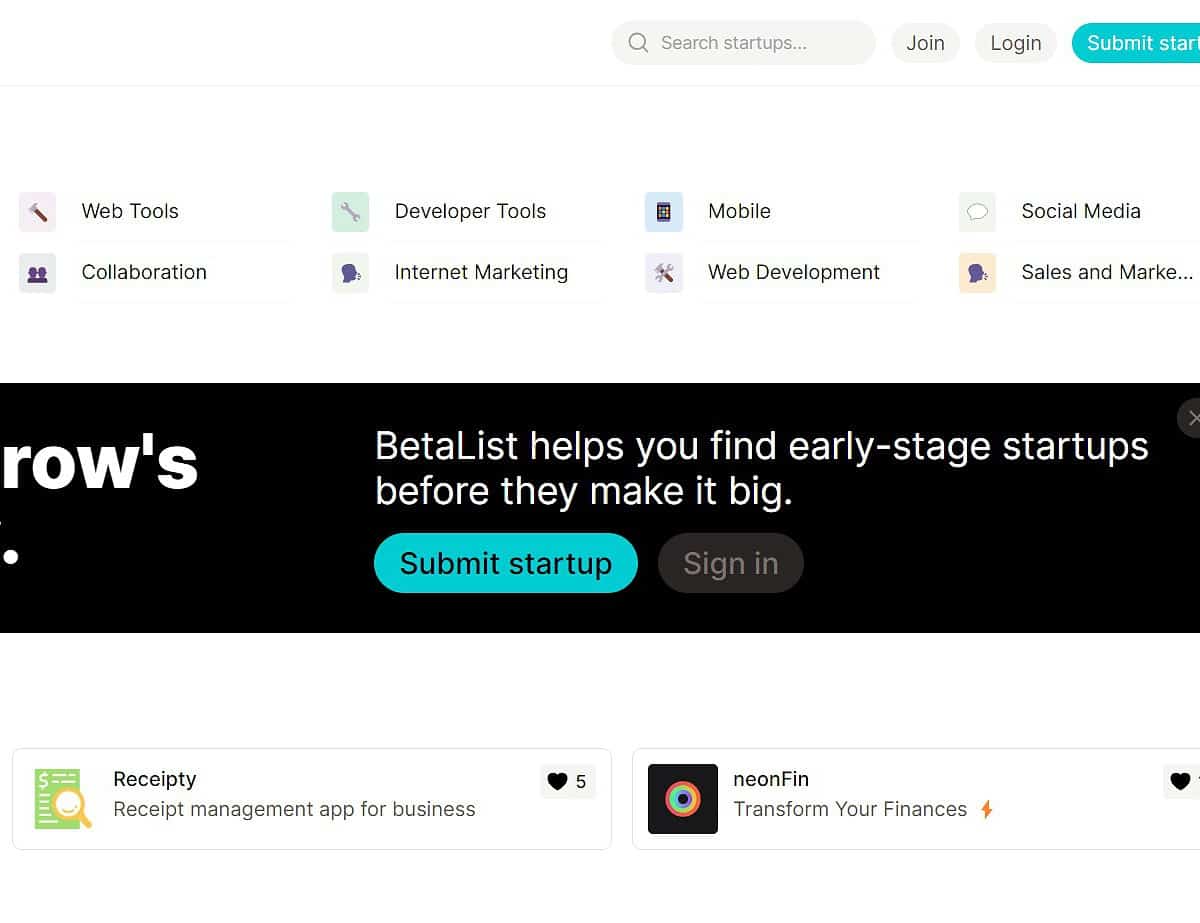Select the Developer Tools wrench icon
The width and height of the screenshot is (1200, 923).
tap(350, 211)
